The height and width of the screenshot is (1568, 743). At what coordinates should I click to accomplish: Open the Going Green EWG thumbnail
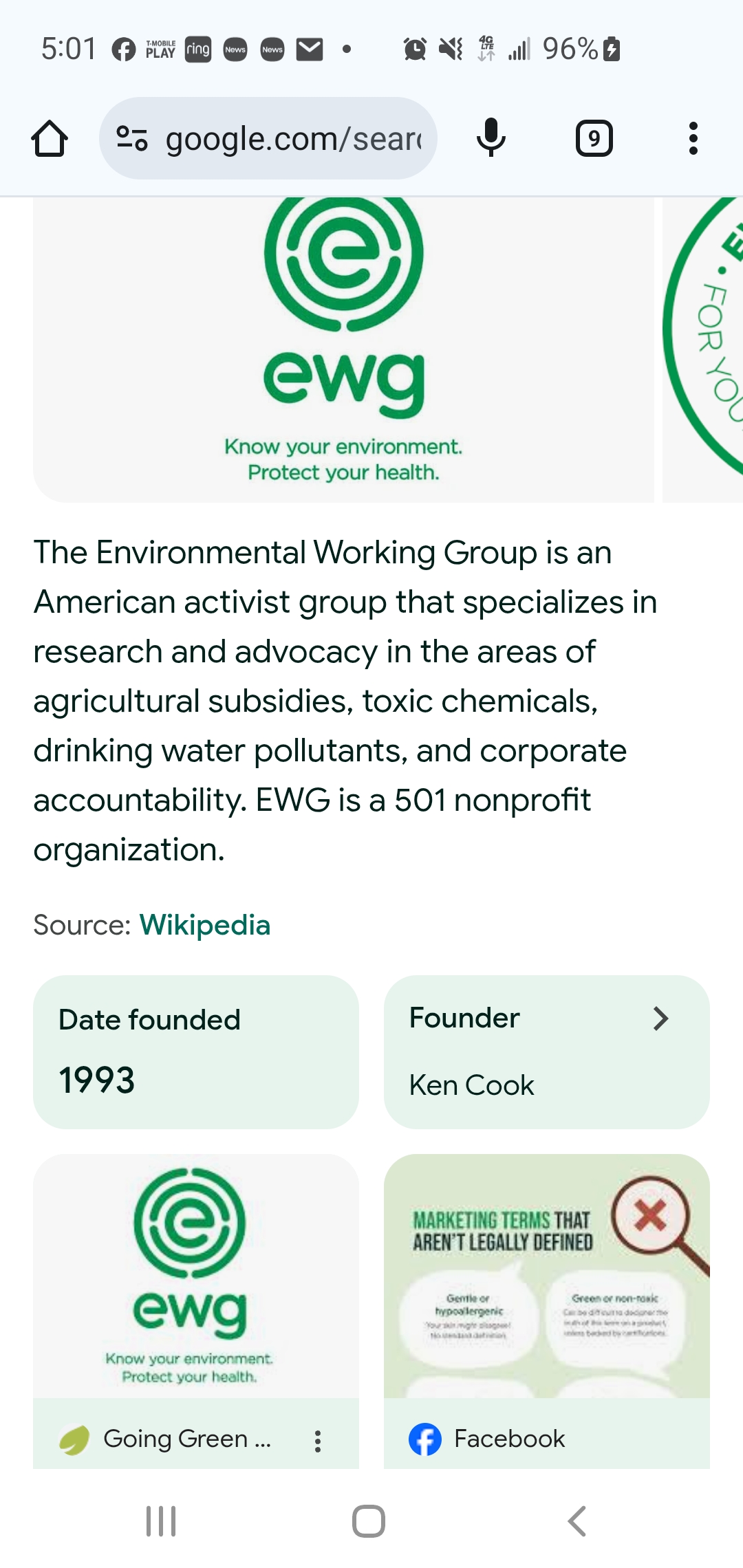[x=195, y=1276]
